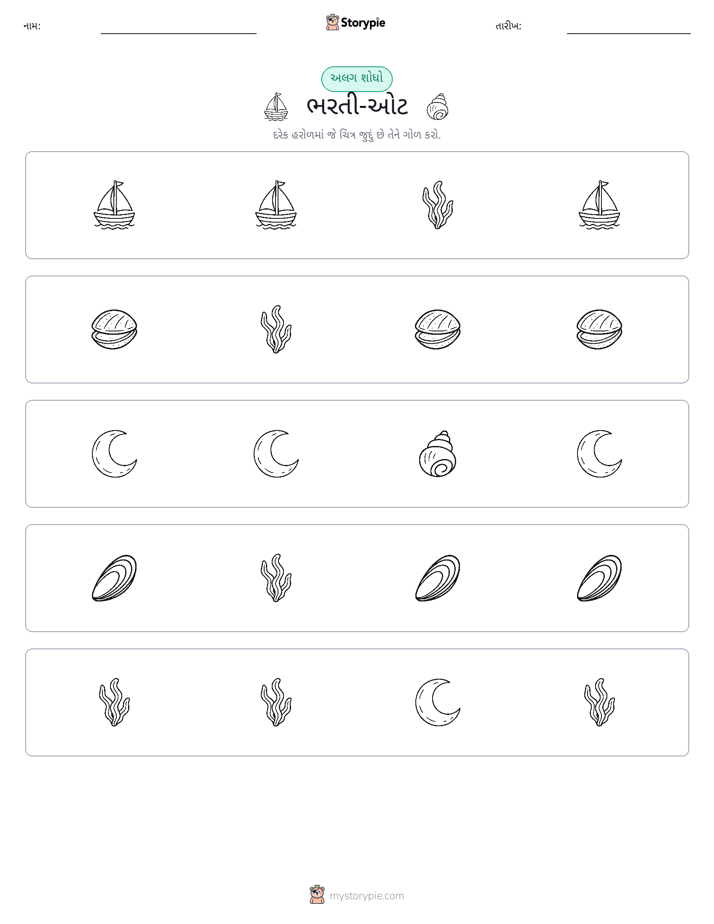Click the green 'અલગ શોધો' badge

click(x=357, y=78)
